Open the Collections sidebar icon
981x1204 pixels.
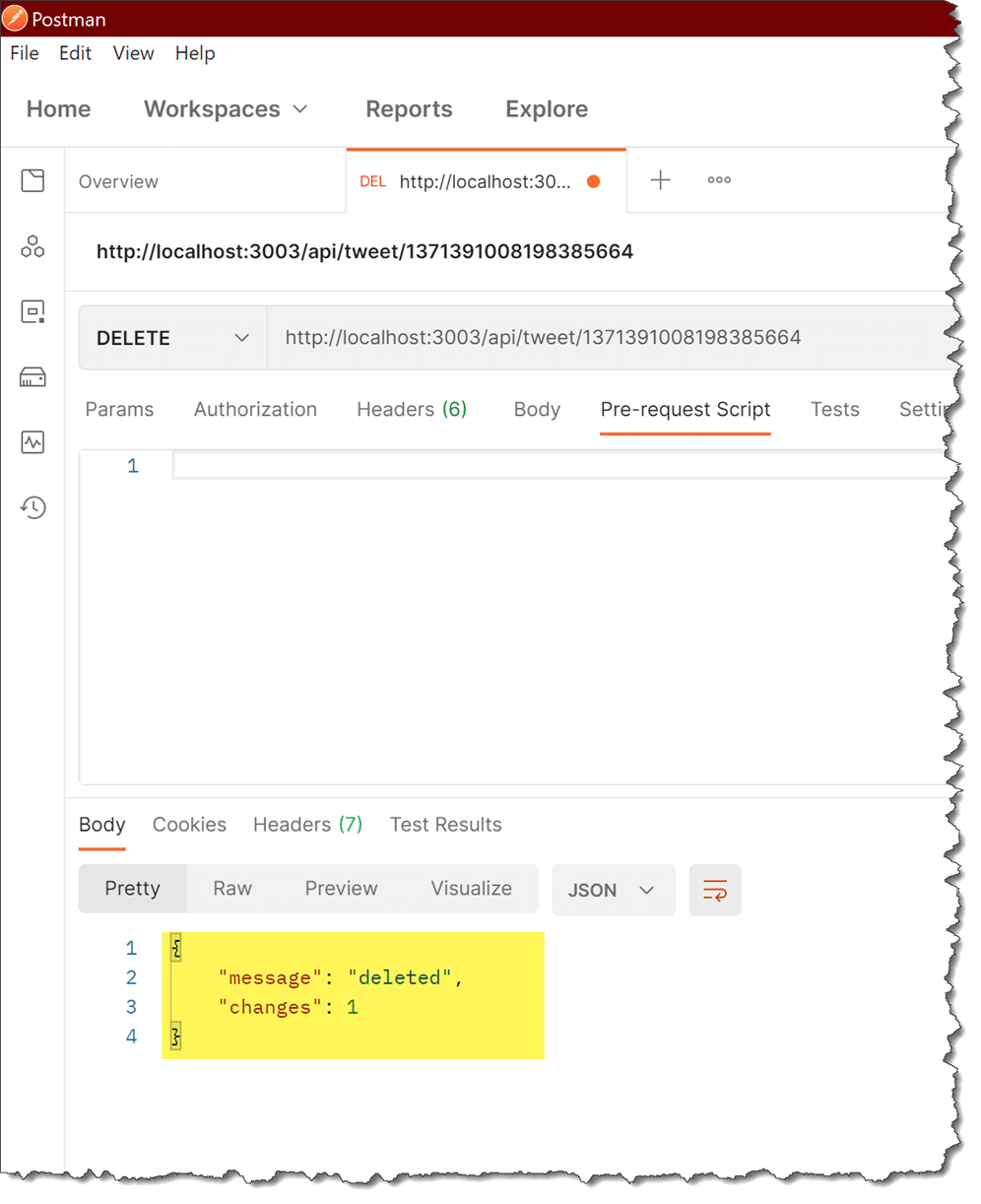tap(33, 180)
